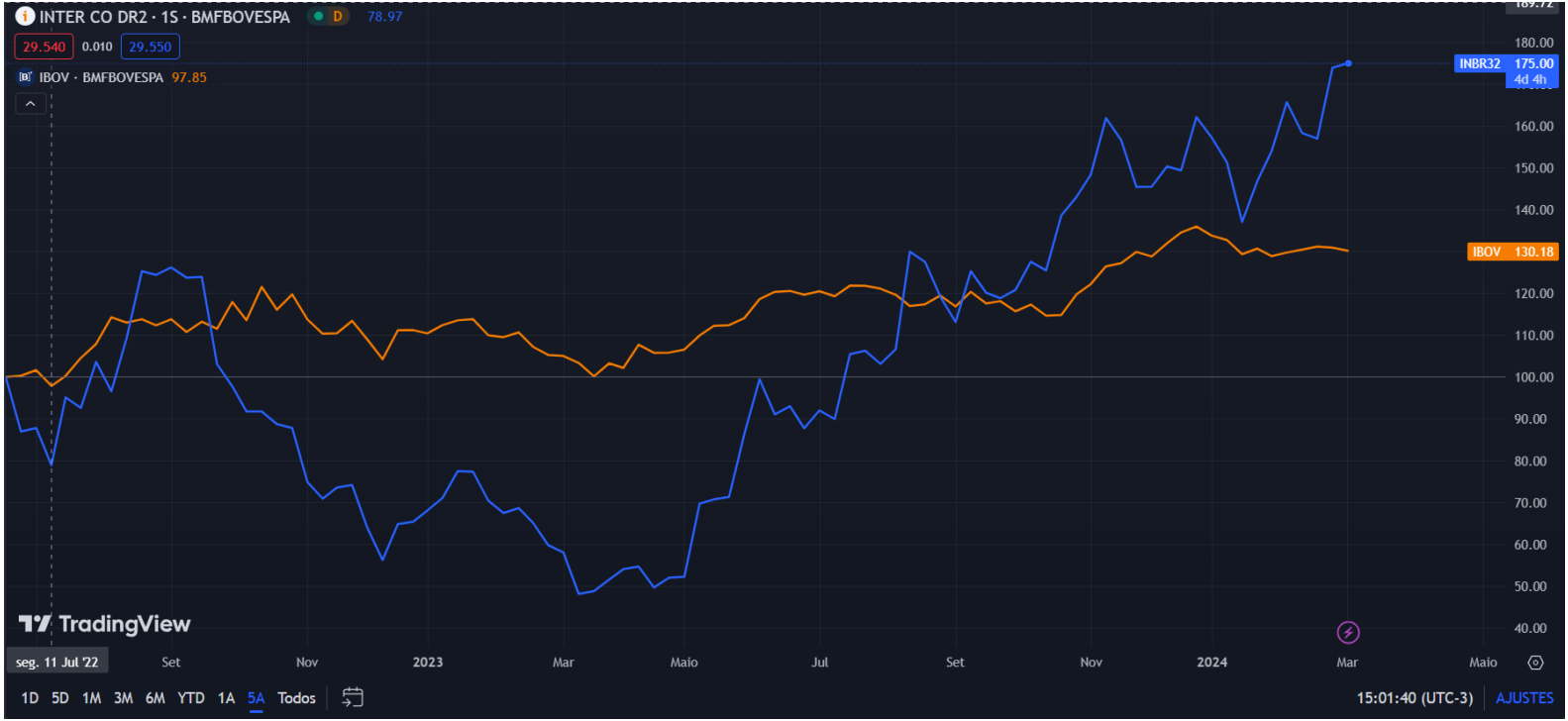This screenshot has width=1568, height=721.
Task: Click the purple lightning event marker
Action: point(1348,632)
